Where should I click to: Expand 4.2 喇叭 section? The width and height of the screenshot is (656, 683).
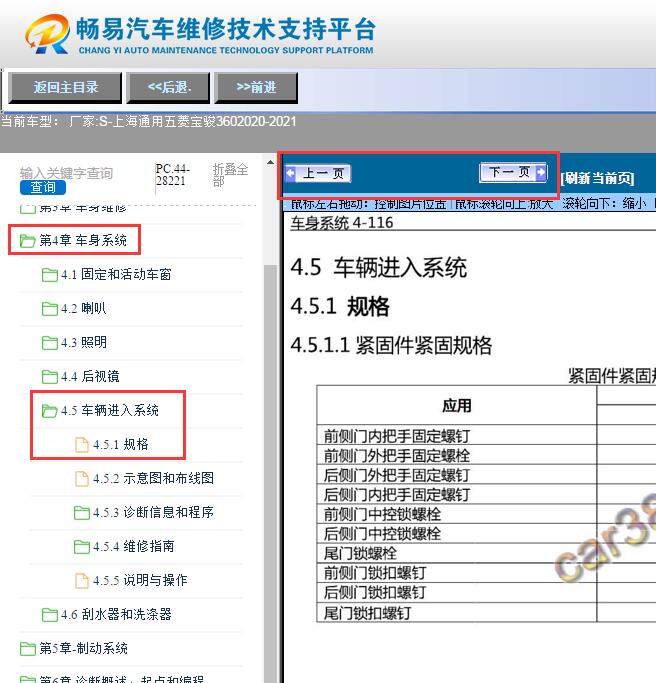click(x=83, y=308)
